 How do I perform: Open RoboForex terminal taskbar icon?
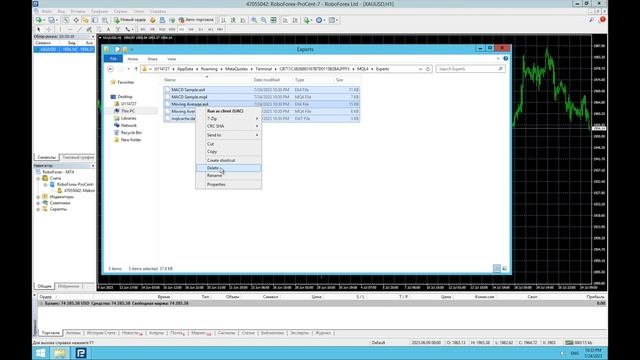pyautogui.click(x=81, y=353)
